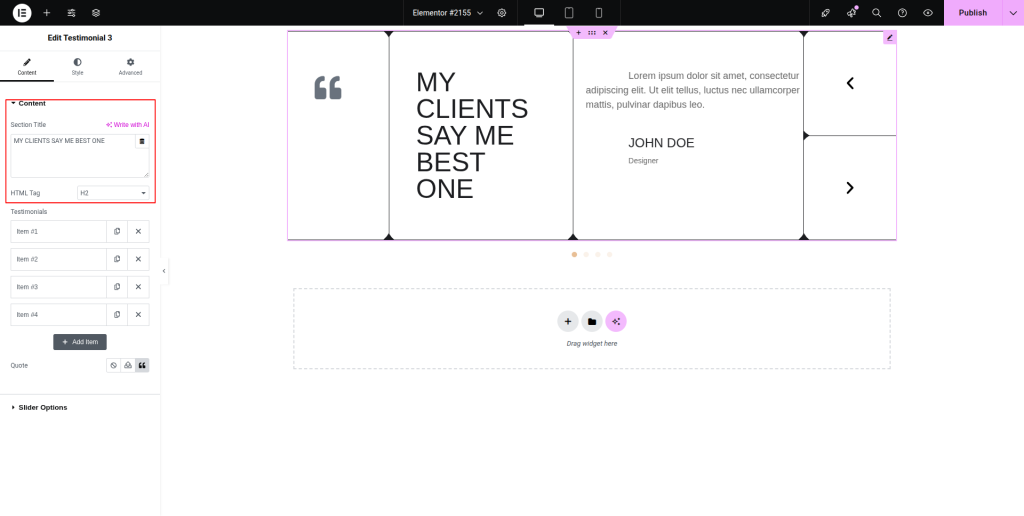Click the container add plus handle

(x=579, y=33)
